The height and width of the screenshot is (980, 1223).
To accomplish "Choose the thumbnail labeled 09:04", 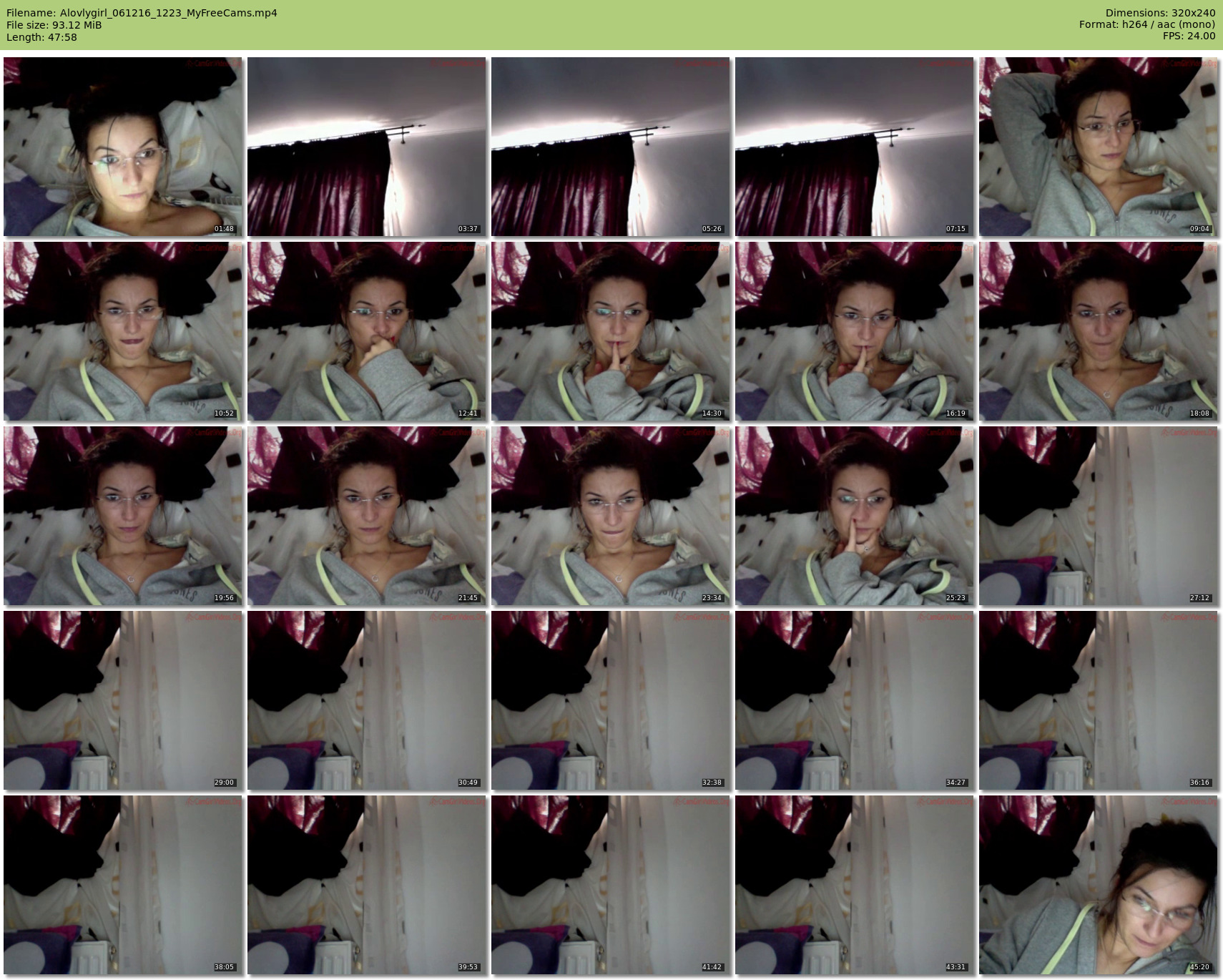I will (1099, 147).
